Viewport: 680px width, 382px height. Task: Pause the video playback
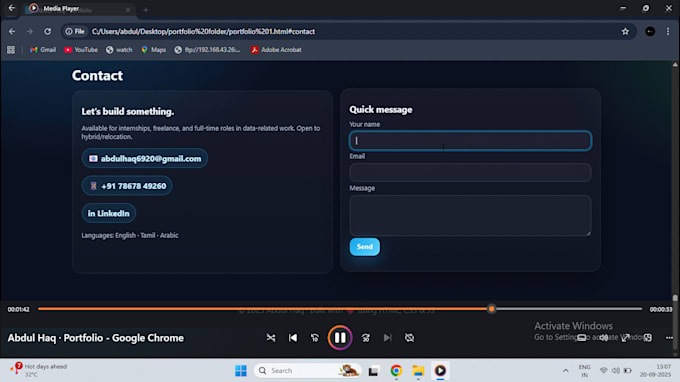tap(340, 337)
